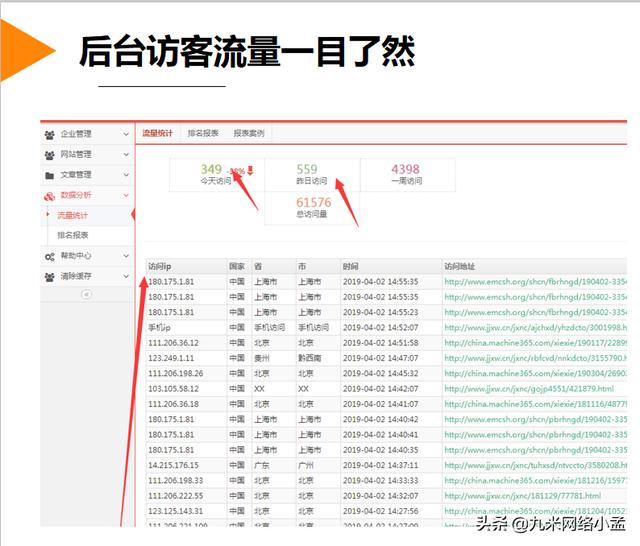Collapse sidebar with the round arrow icon

86,294
